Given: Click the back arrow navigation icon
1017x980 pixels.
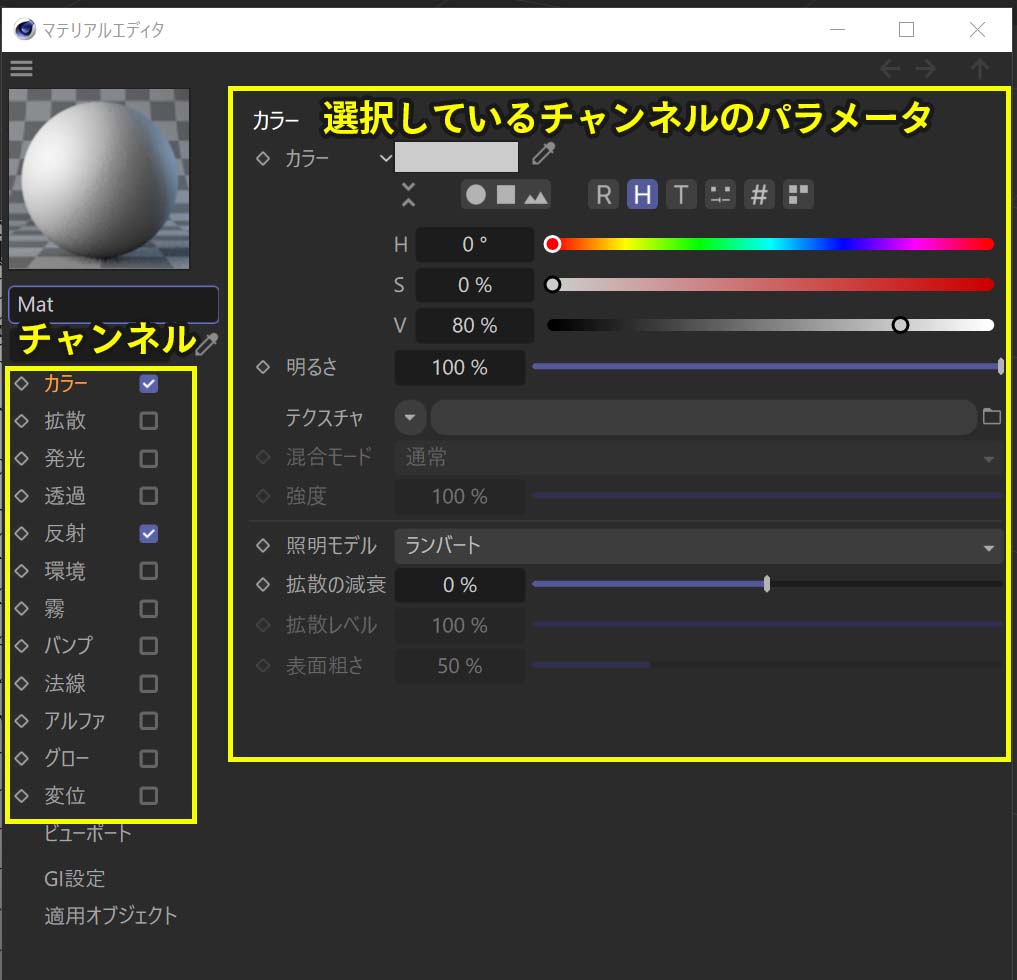Looking at the screenshot, I should pos(890,69).
